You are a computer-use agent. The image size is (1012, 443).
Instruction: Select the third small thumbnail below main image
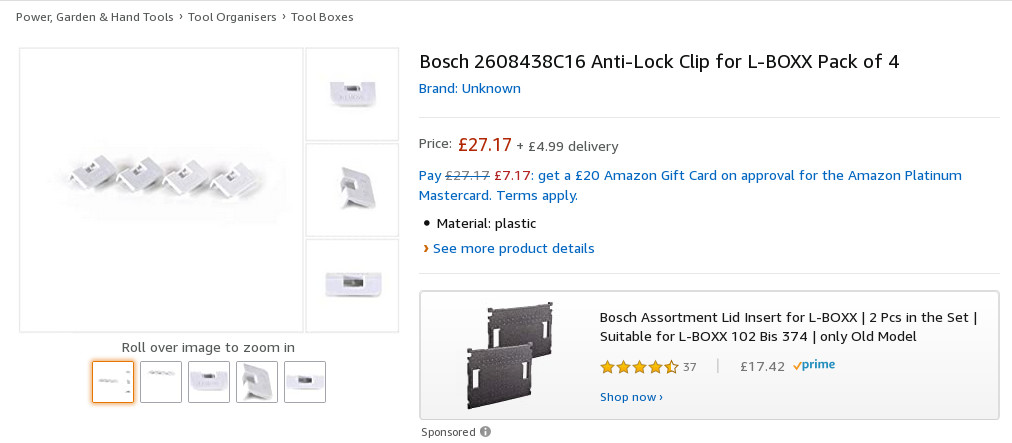point(209,382)
